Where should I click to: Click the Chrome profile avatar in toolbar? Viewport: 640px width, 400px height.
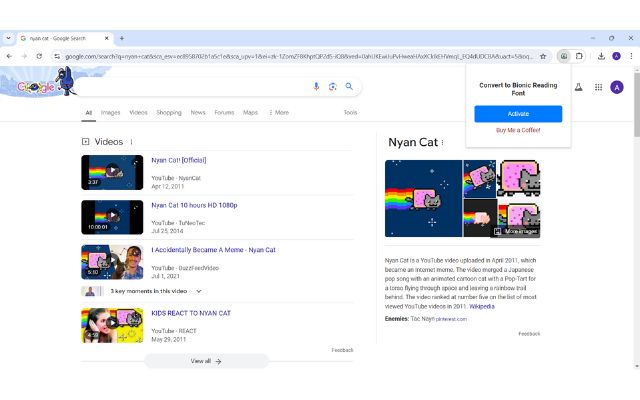coord(616,56)
